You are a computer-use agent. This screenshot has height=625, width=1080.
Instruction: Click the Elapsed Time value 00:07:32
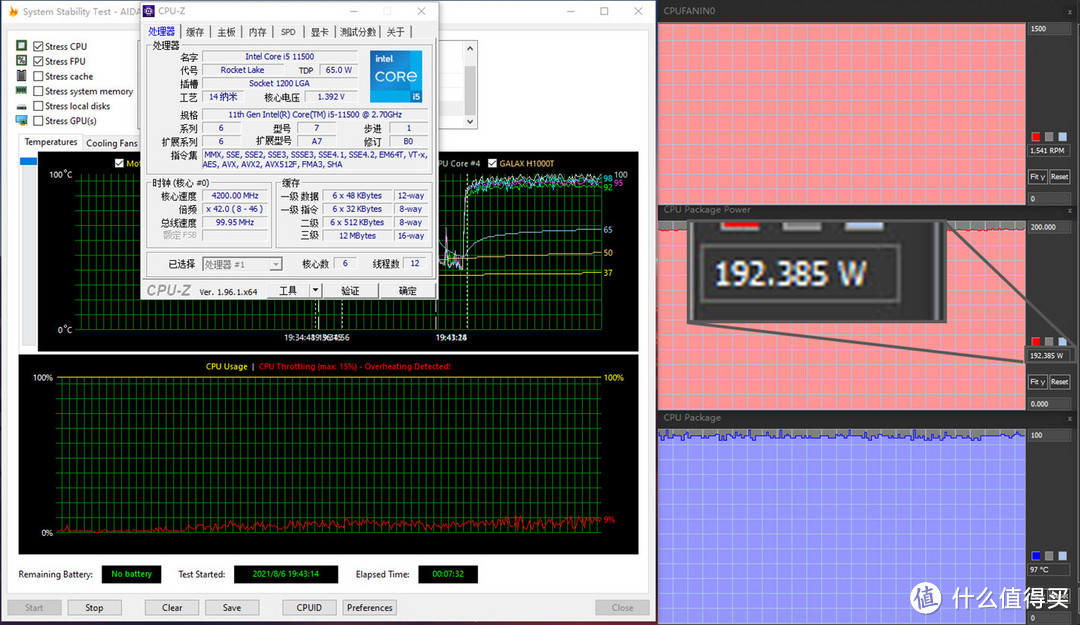(x=448, y=574)
